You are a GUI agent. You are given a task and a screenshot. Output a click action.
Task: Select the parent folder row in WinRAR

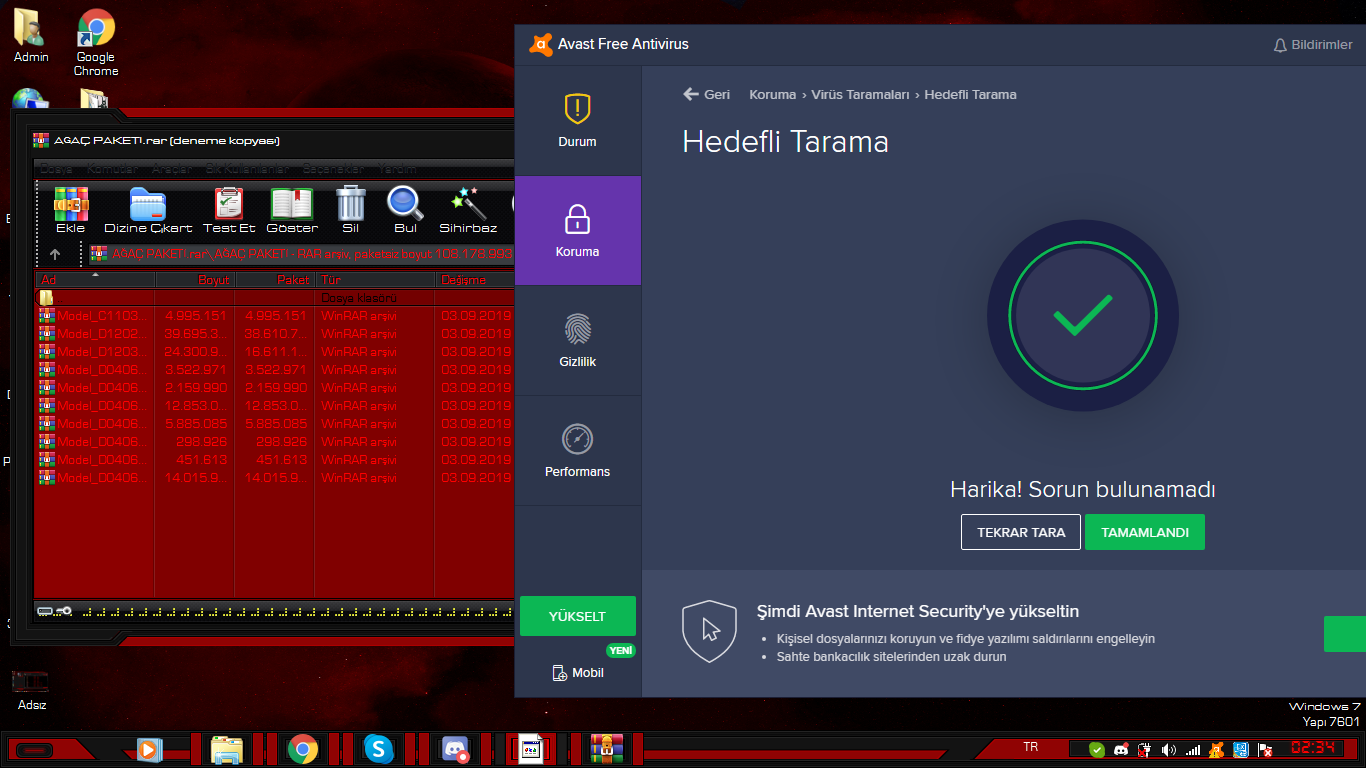click(x=275, y=298)
